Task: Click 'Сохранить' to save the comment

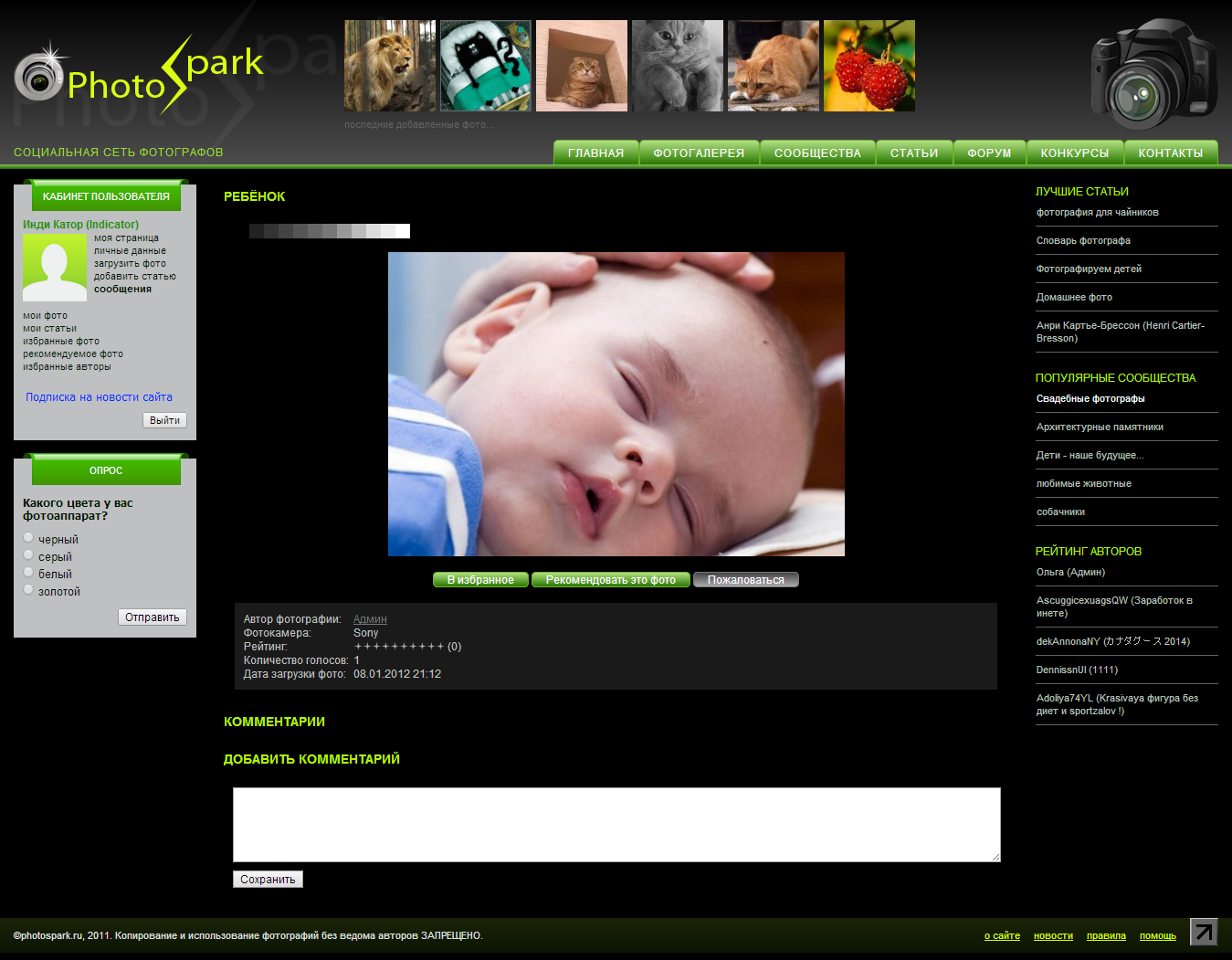Action: point(268,880)
